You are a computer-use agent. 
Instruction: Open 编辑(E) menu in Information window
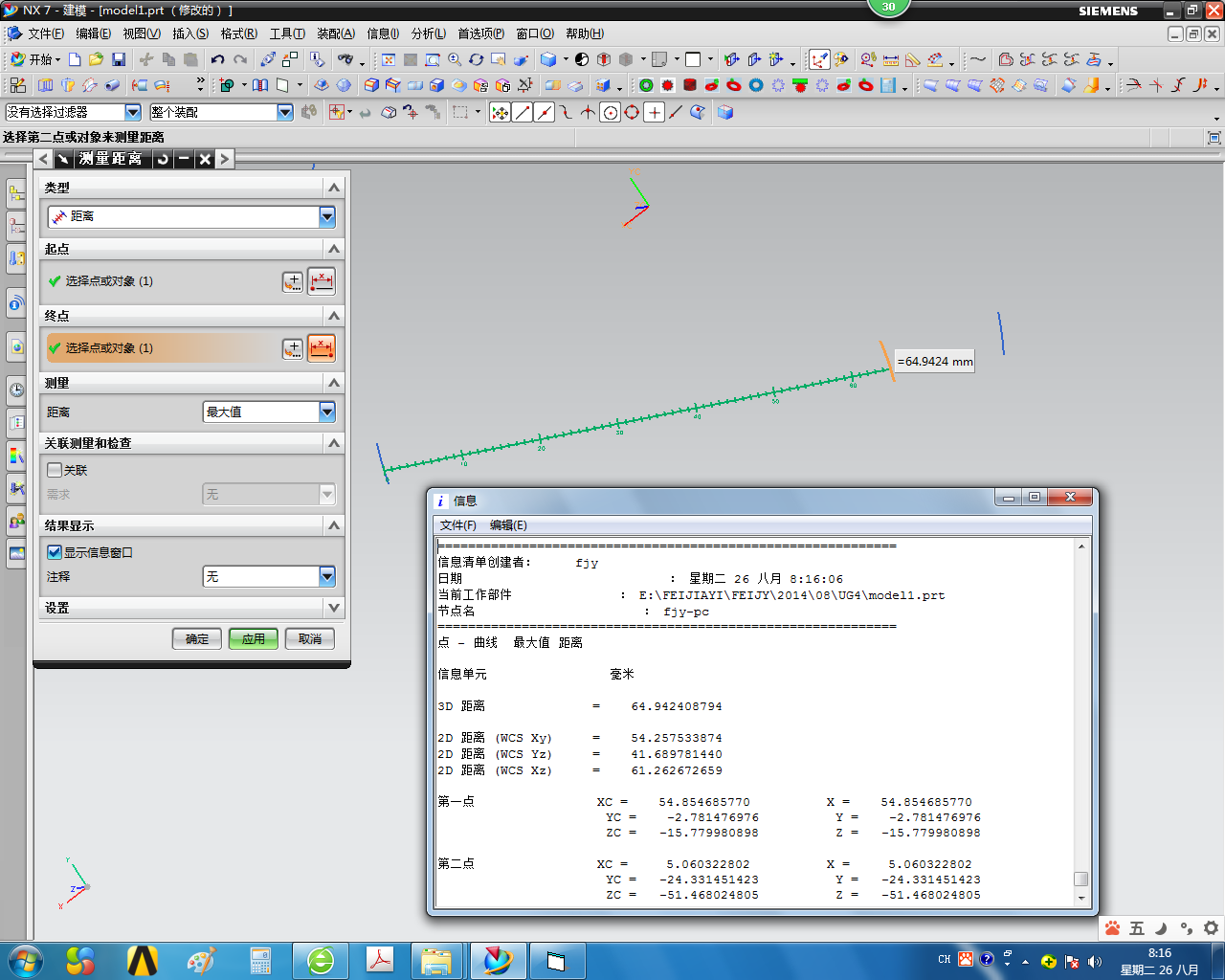pyautogui.click(x=508, y=524)
